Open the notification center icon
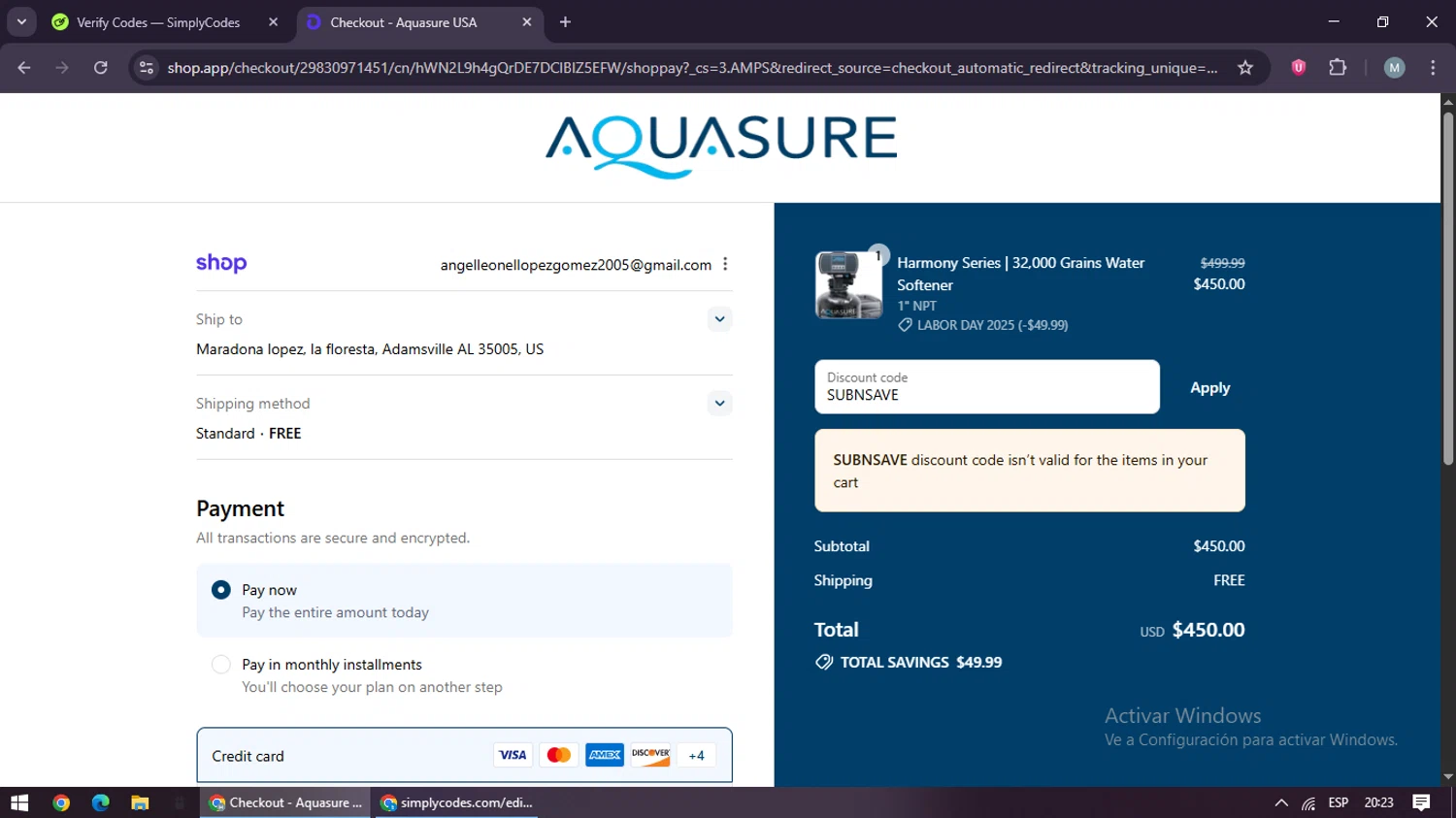 click(x=1421, y=802)
